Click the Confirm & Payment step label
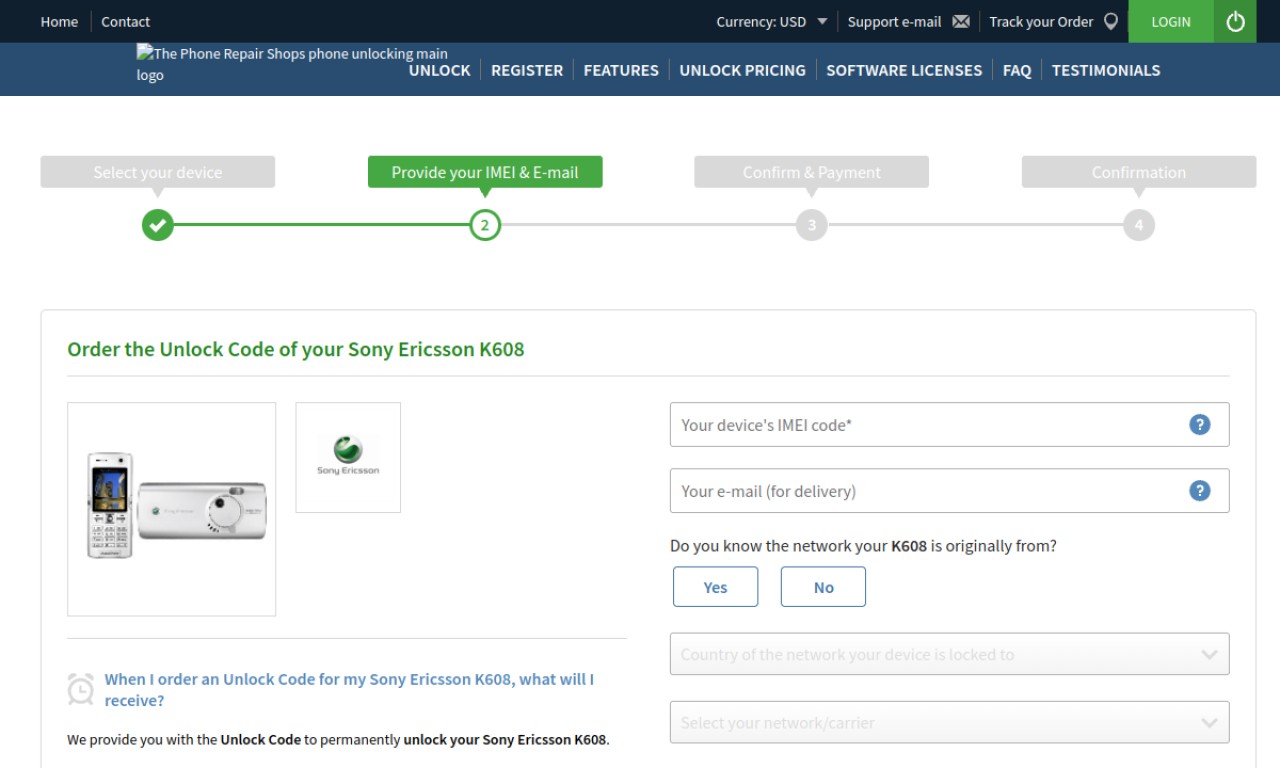The image size is (1280, 768). click(x=812, y=172)
